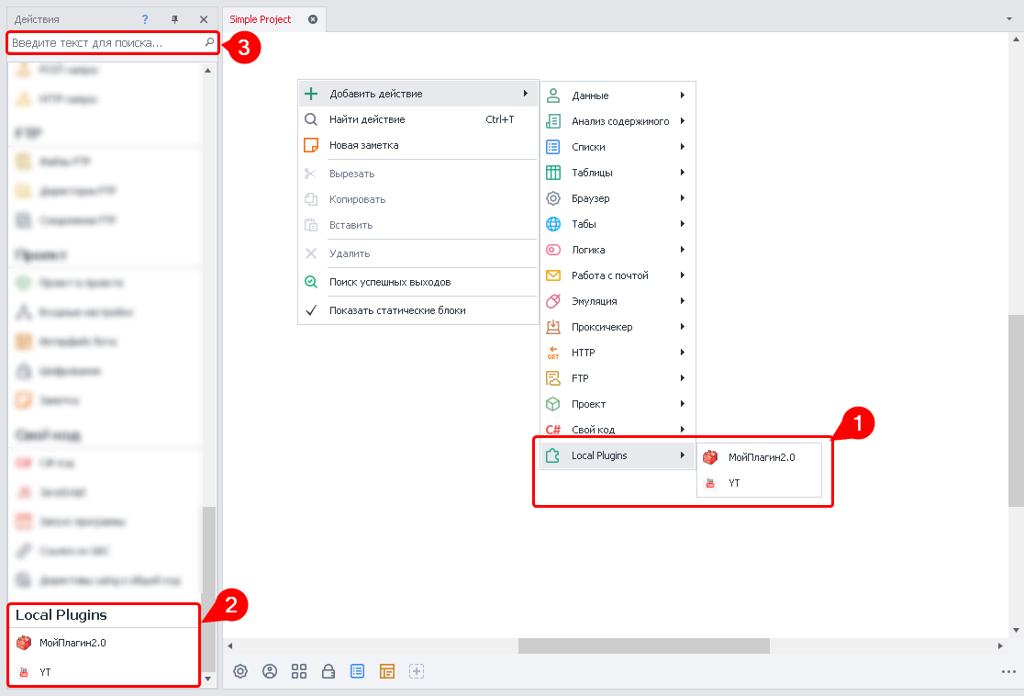Select YT plugin in the left Local Plugins panel
The width and height of the screenshot is (1024, 696).
[x=45, y=672]
